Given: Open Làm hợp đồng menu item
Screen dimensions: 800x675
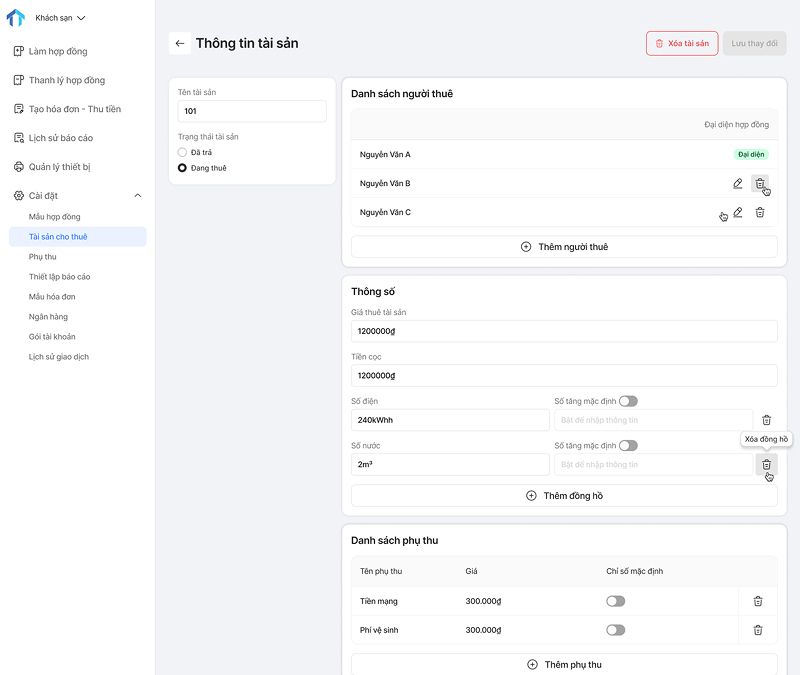Looking at the screenshot, I should pos(58,51).
